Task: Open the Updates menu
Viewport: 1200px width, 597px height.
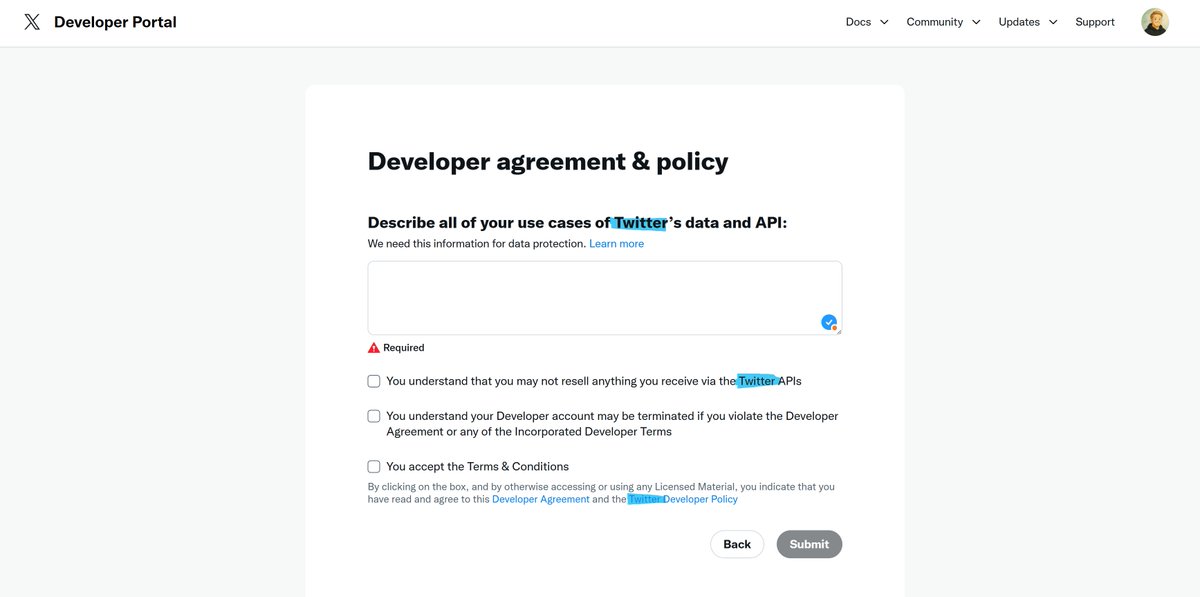Action: point(1019,22)
